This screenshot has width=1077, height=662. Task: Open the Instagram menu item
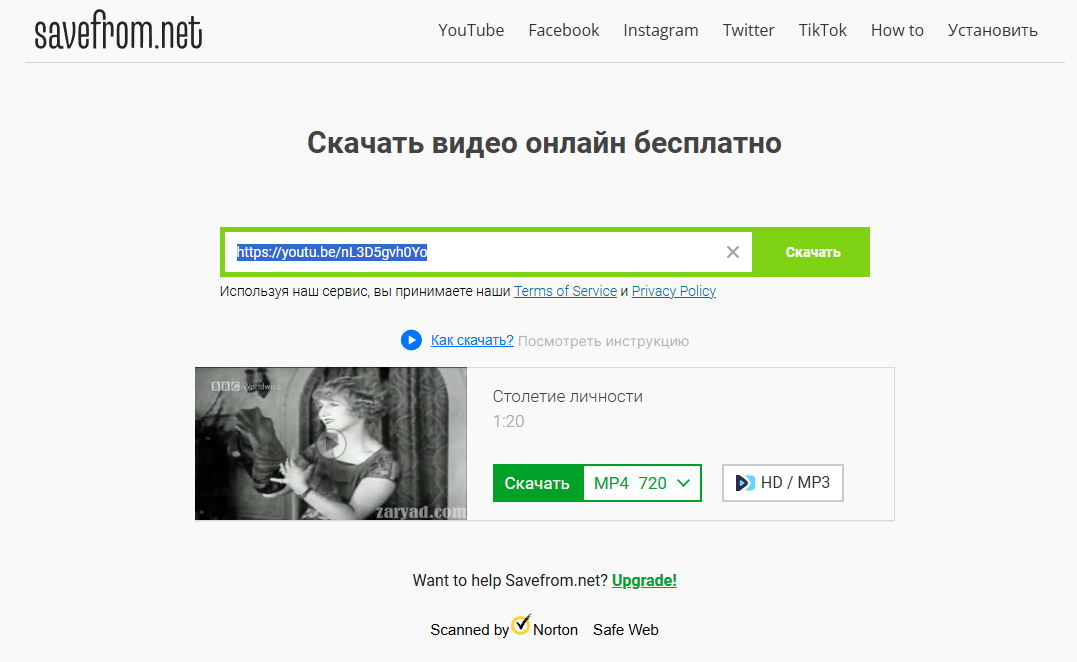coord(661,31)
